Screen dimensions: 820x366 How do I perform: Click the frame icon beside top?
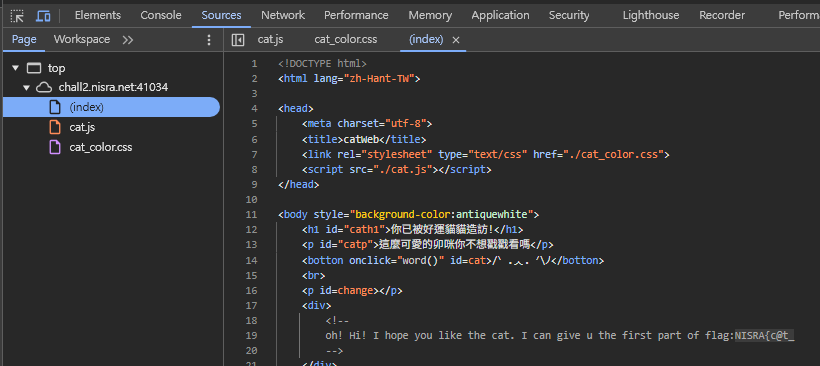34,68
